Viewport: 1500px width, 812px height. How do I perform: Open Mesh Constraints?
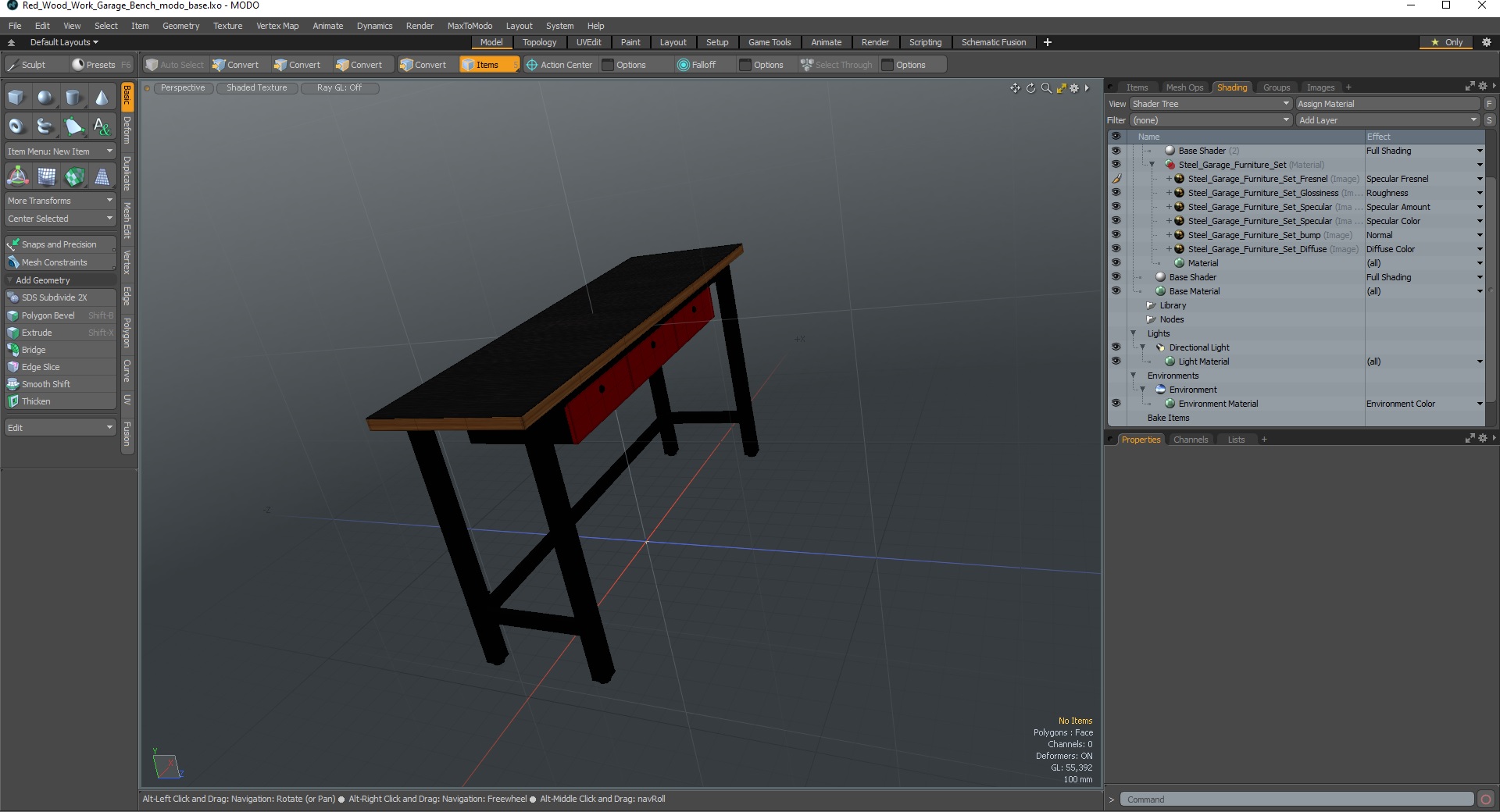tap(60, 262)
